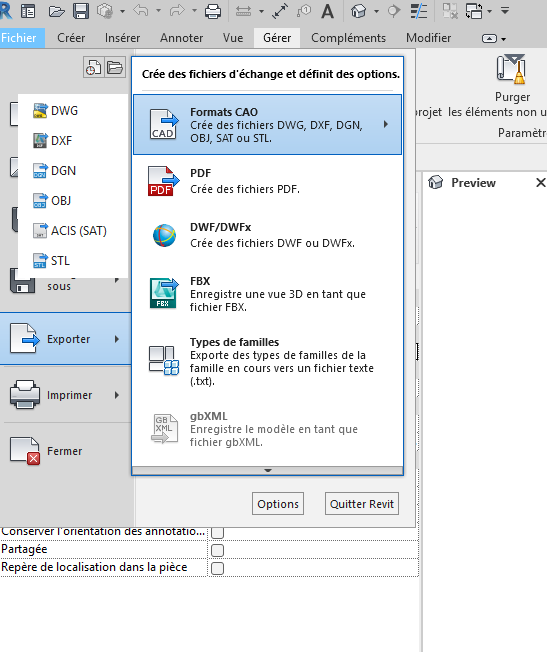Expand the Formats CAO submenu arrow
Screen dimensions: 547x652
386,124
